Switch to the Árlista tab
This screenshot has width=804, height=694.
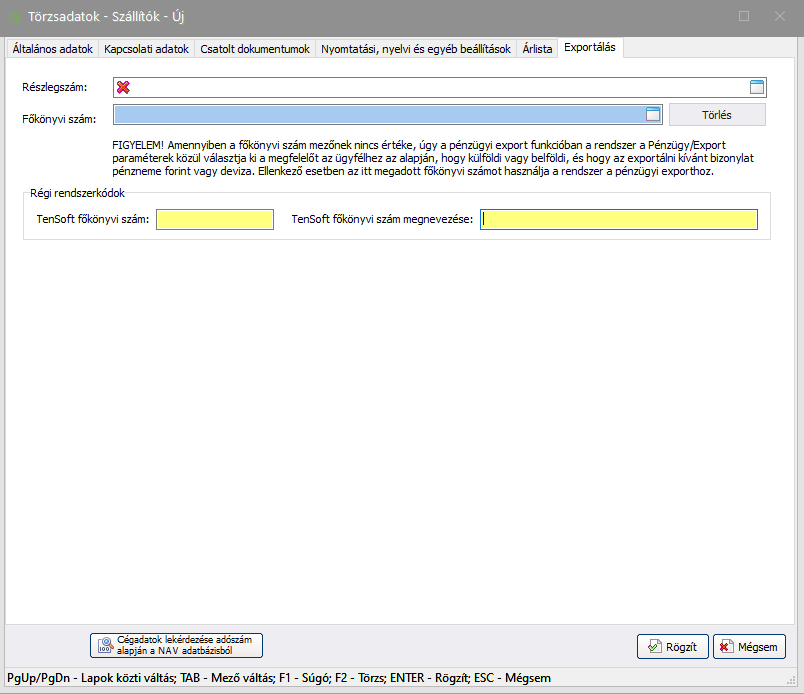(536, 49)
